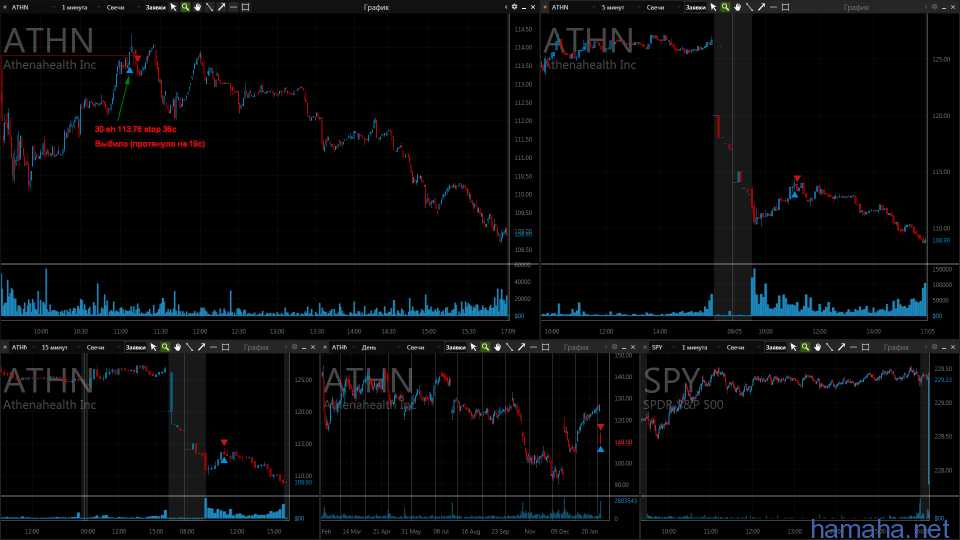960x540 pixels.
Task: Choose arrow drawing tool in 15-minute ATHN chart
Action: point(201,347)
